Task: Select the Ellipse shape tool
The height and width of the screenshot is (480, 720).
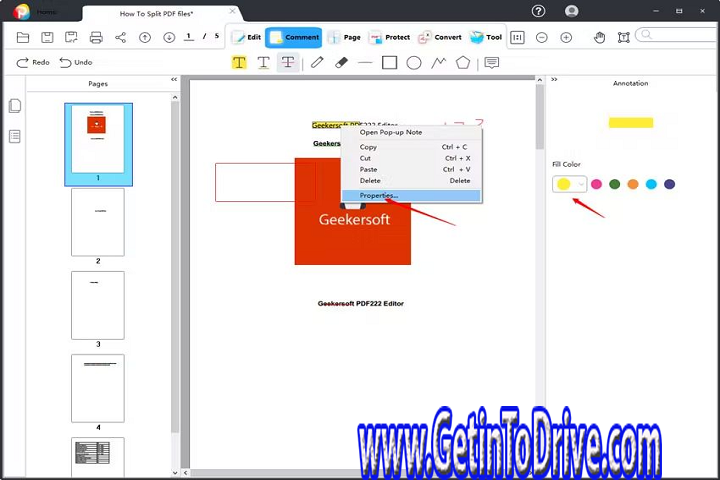Action: (x=414, y=62)
